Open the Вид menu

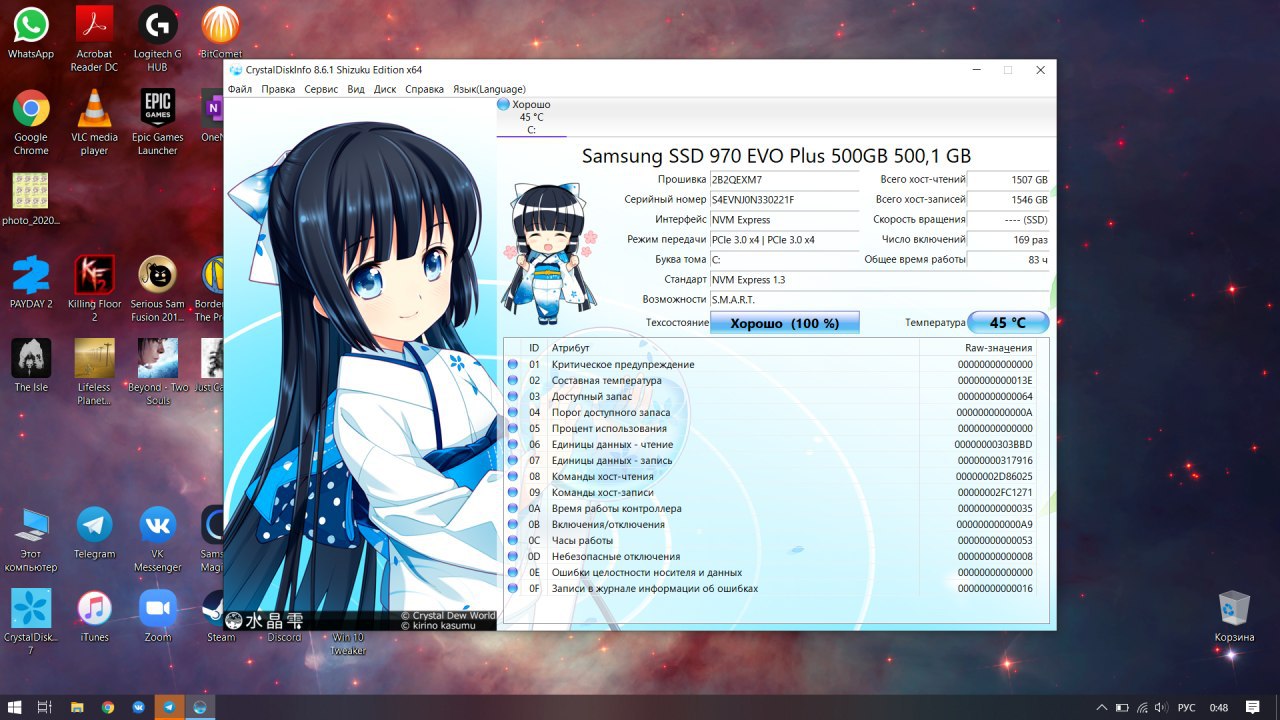click(x=356, y=89)
